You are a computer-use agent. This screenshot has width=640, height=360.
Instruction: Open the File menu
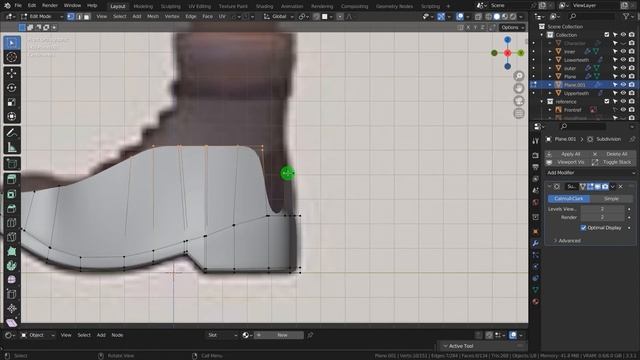(18, 6)
